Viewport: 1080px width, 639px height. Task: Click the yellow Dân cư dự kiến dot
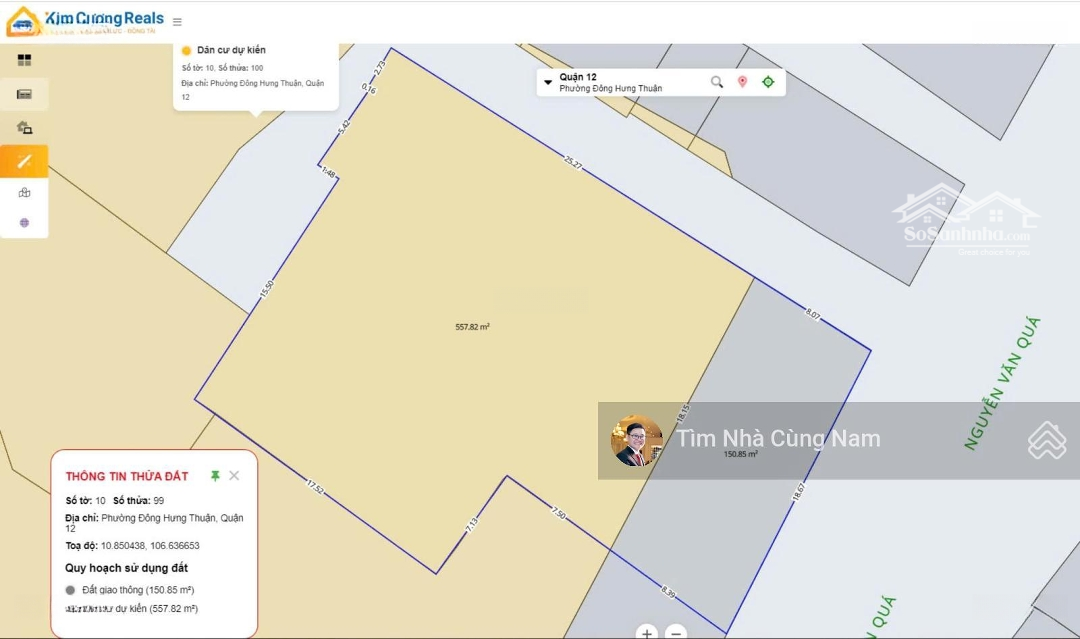click(x=186, y=50)
